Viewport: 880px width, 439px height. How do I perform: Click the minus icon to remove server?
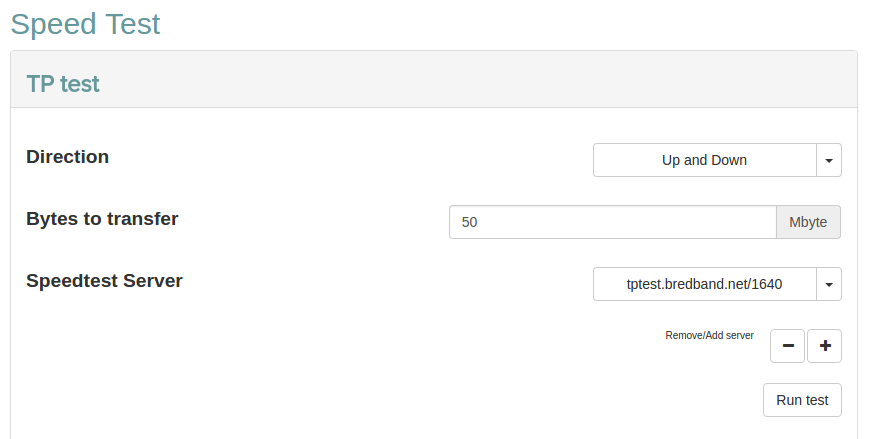click(787, 346)
